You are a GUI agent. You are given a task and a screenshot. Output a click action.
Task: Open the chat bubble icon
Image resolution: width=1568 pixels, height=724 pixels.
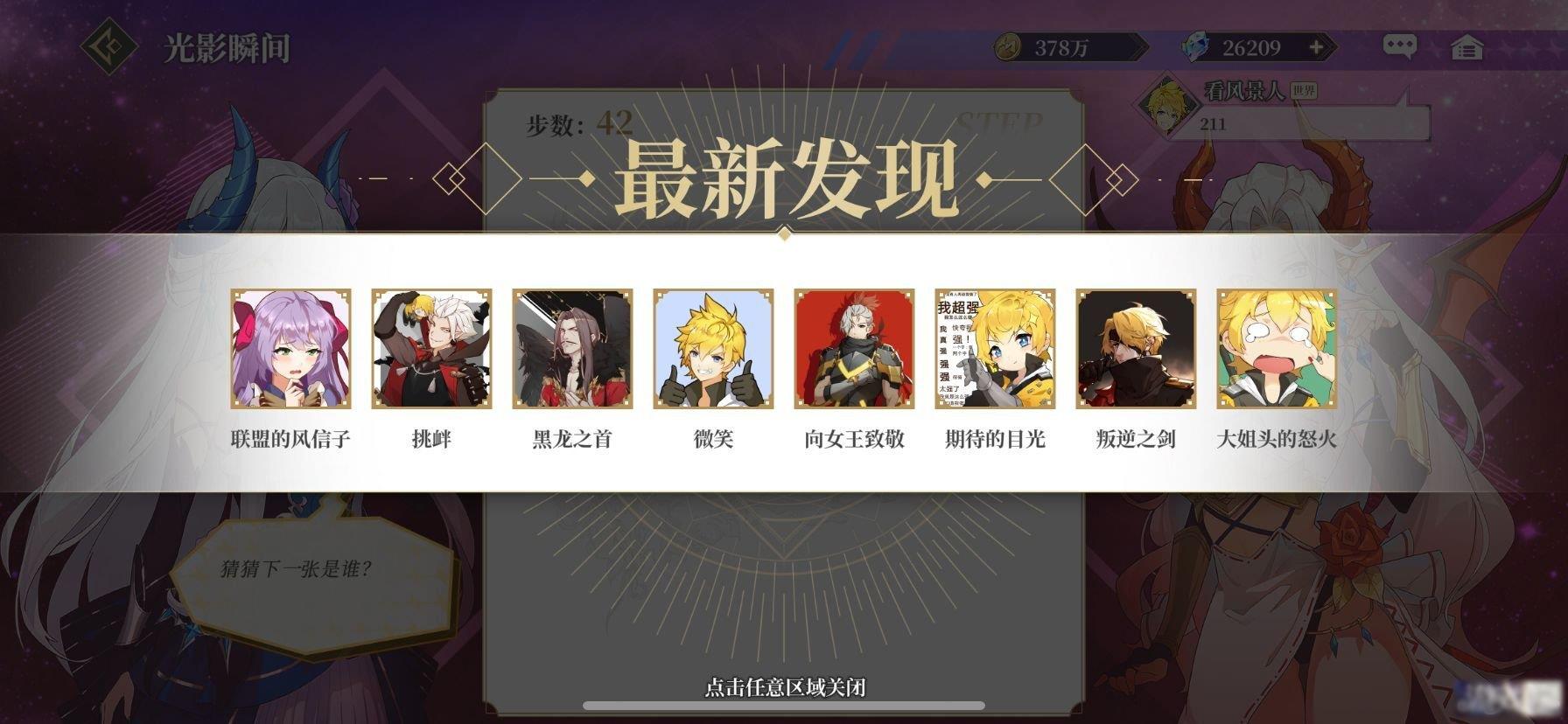click(1399, 46)
